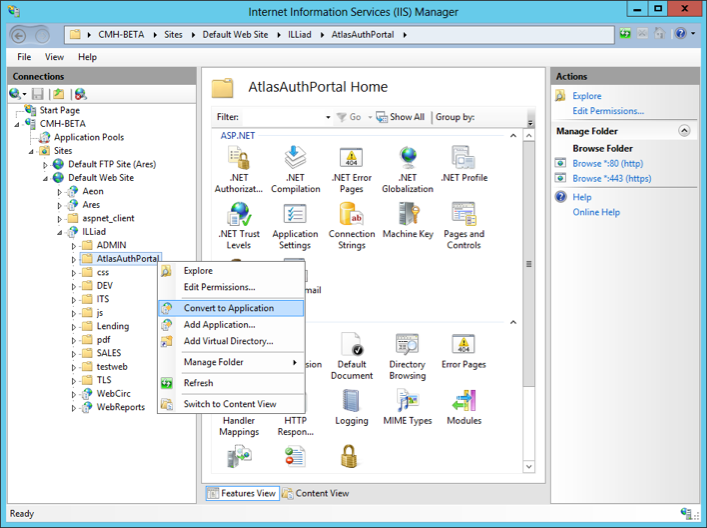Screen dimensions: 707x528
Task: Collapse the ASP.NET group section
Action: (x=515, y=135)
